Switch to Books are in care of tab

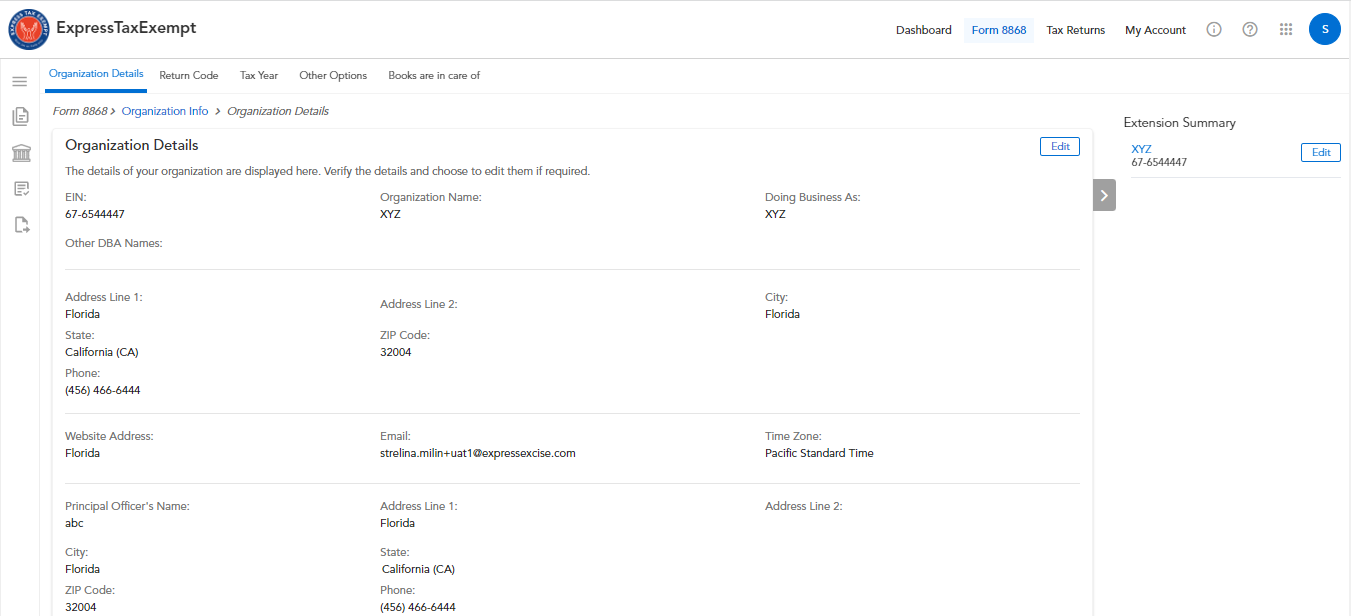[434, 75]
